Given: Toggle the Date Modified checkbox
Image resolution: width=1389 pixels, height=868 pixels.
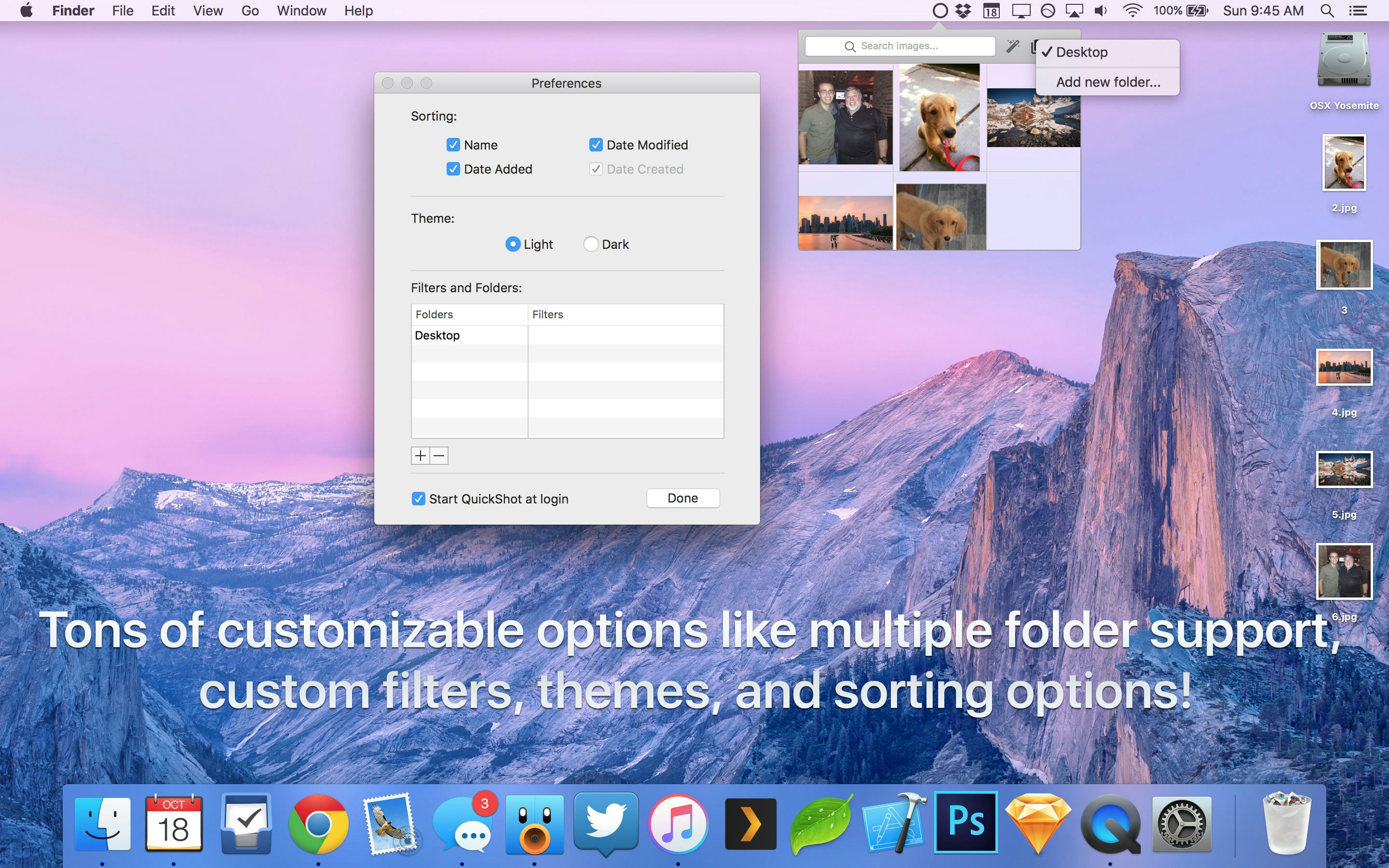Looking at the screenshot, I should tap(596, 145).
